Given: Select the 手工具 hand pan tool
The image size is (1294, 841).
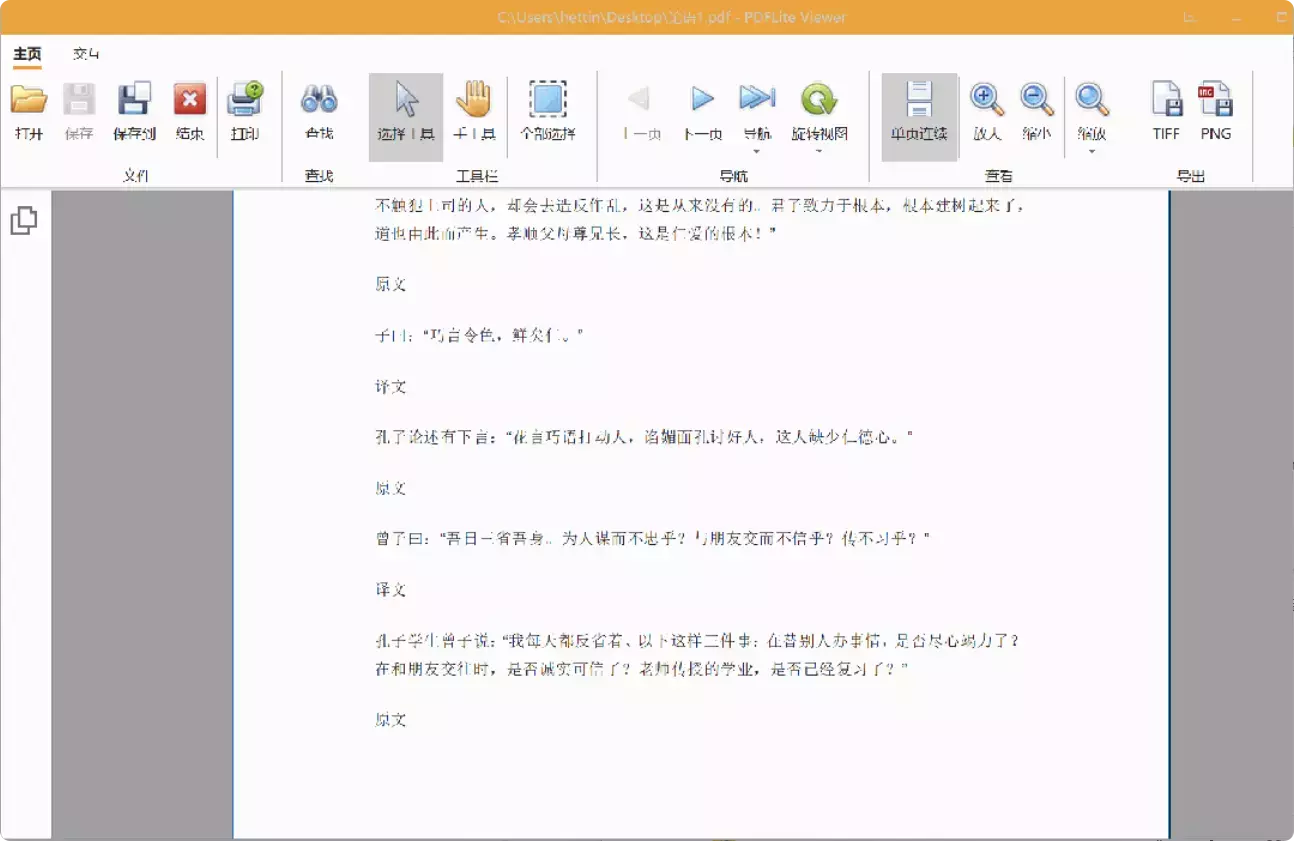Looking at the screenshot, I should tap(474, 110).
